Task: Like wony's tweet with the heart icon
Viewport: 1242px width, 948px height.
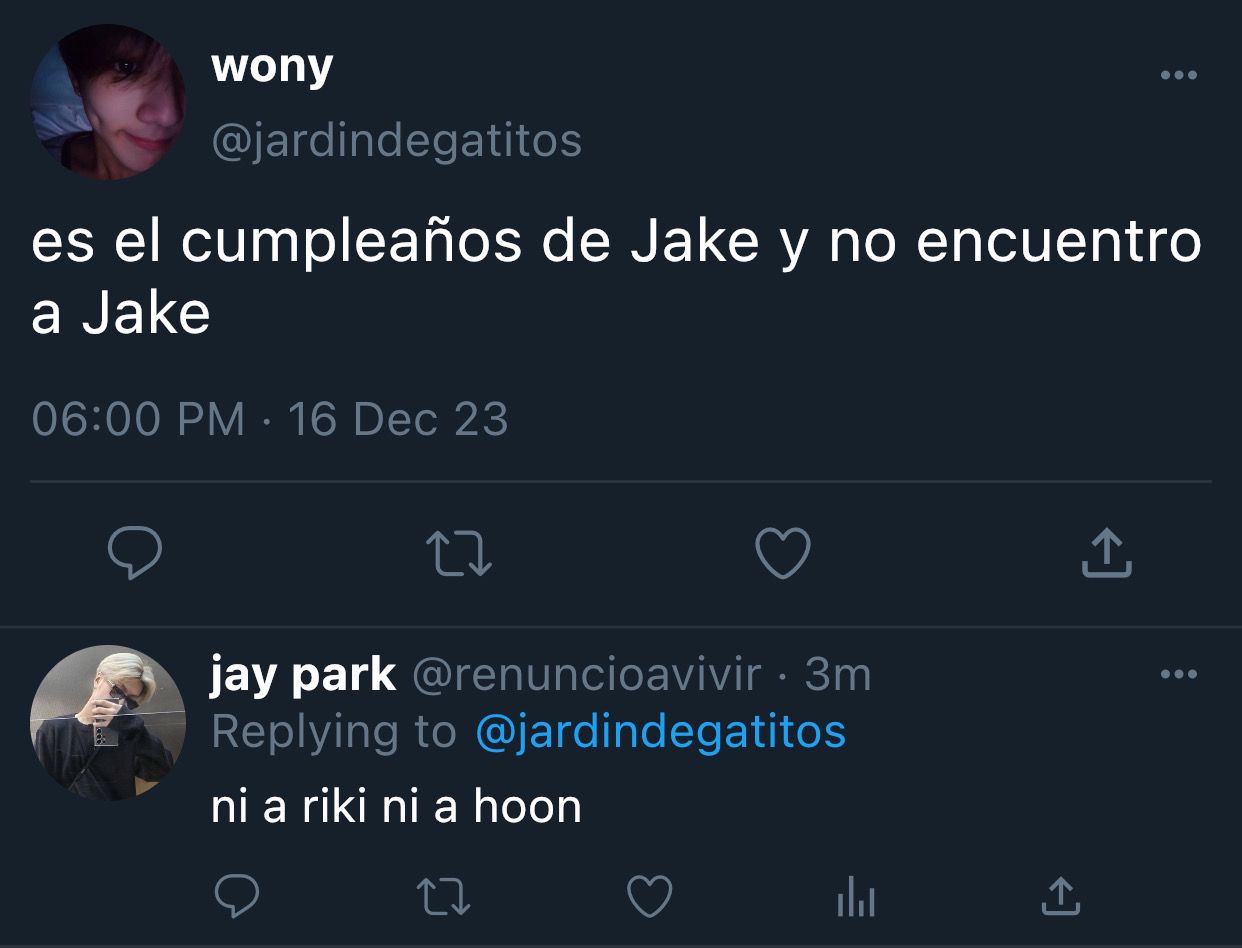Action: coord(783,554)
